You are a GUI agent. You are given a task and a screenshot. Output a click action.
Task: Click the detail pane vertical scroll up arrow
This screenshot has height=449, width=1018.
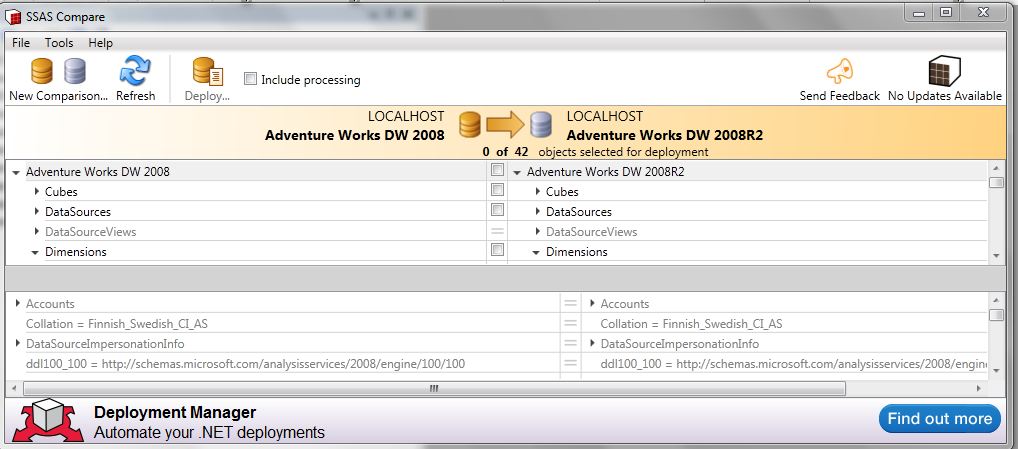(x=996, y=299)
